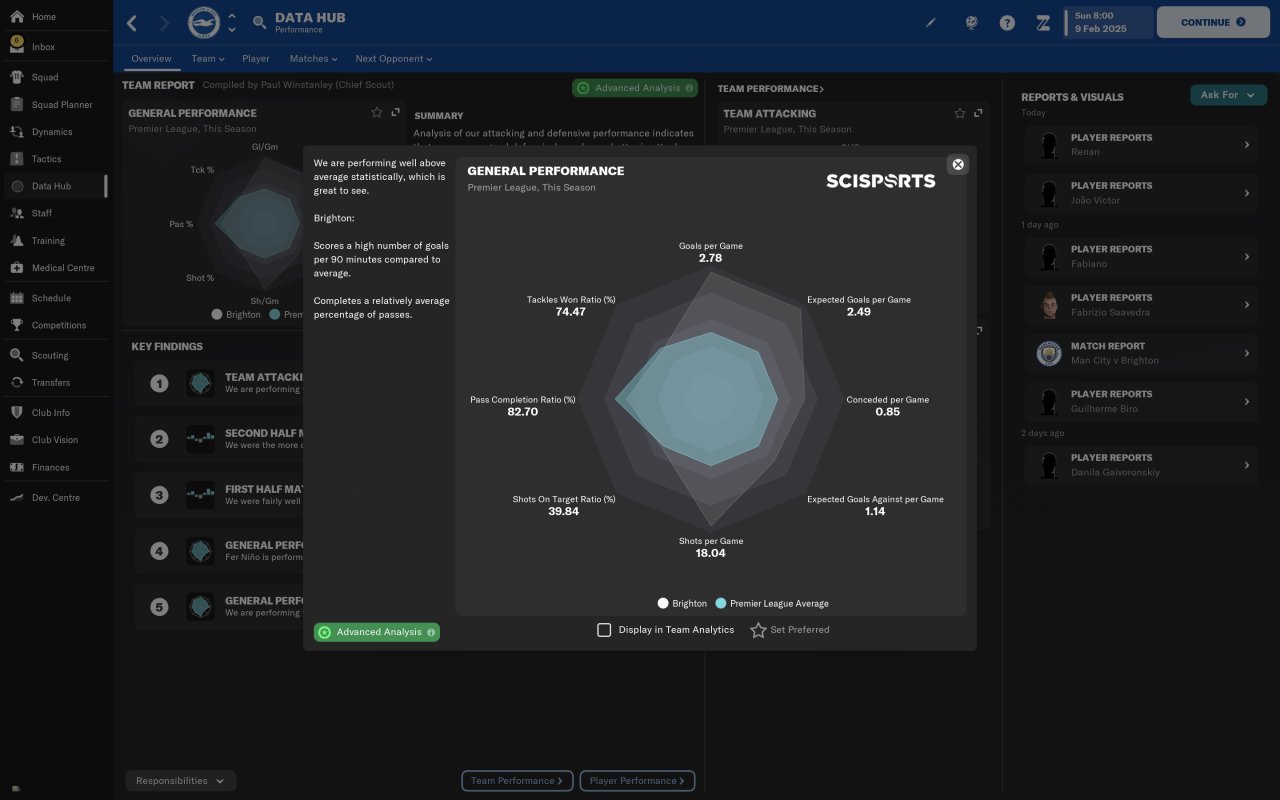This screenshot has width=1280, height=800.
Task: Click Advanced Analysis button in popup
Action: [x=377, y=632]
